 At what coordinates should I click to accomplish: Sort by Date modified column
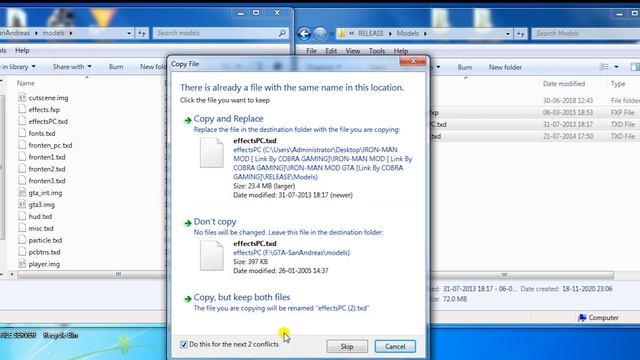pyautogui.click(x=564, y=84)
